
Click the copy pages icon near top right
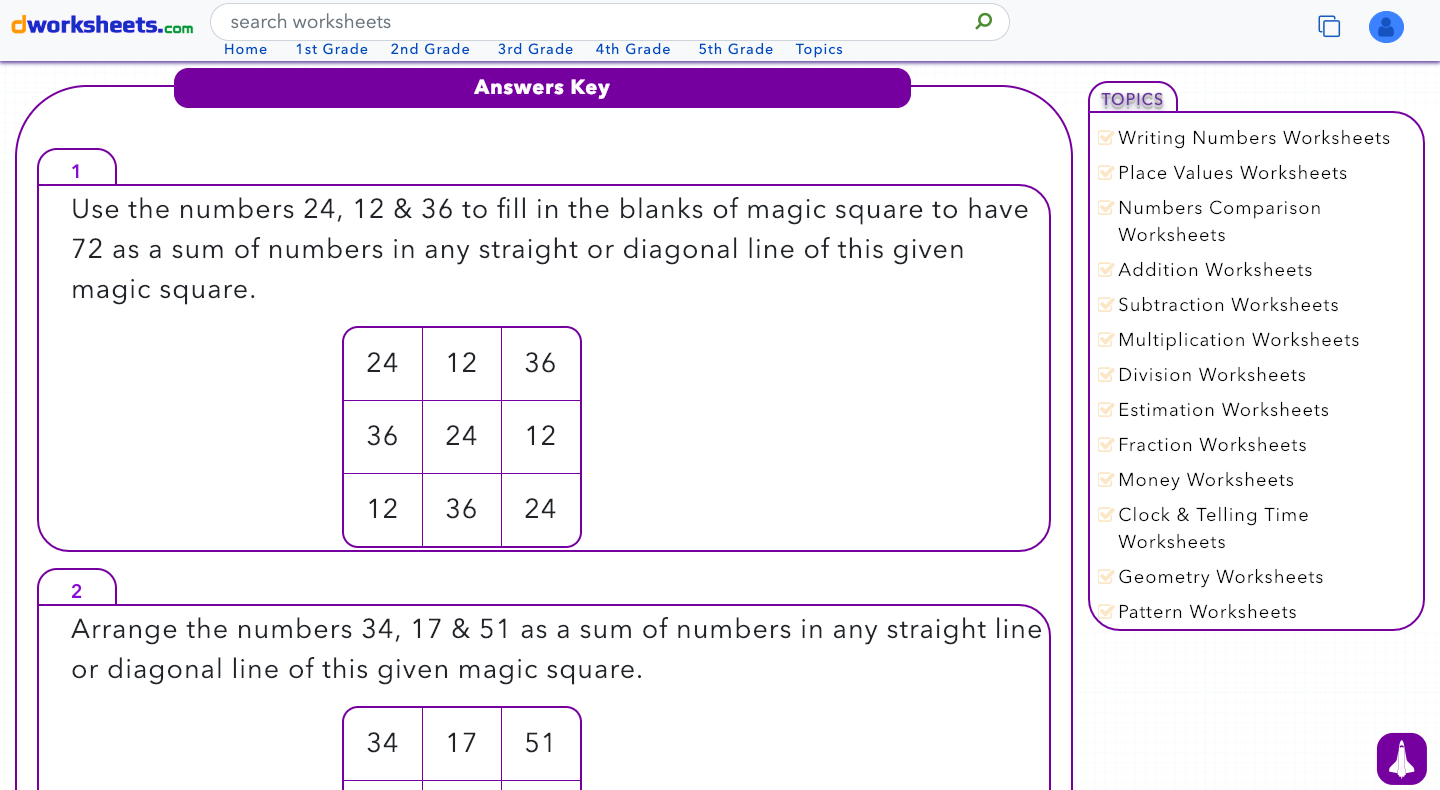coord(1329,27)
